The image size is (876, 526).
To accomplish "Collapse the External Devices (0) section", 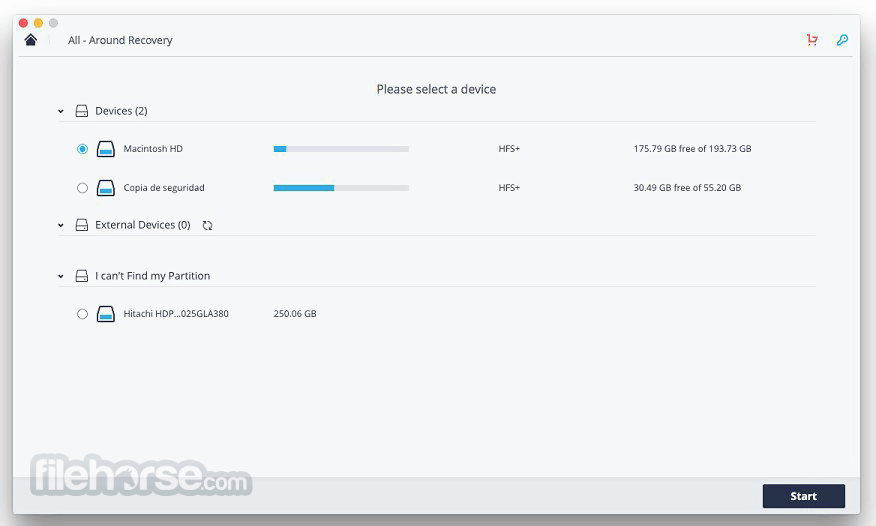I will [61, 226].
